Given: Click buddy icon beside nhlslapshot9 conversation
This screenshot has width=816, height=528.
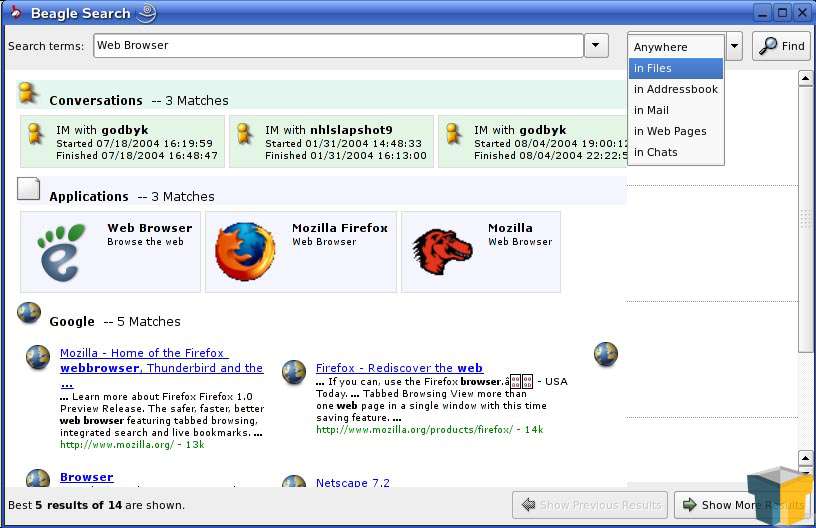Looking at the screenshot, I should point(244,133).
